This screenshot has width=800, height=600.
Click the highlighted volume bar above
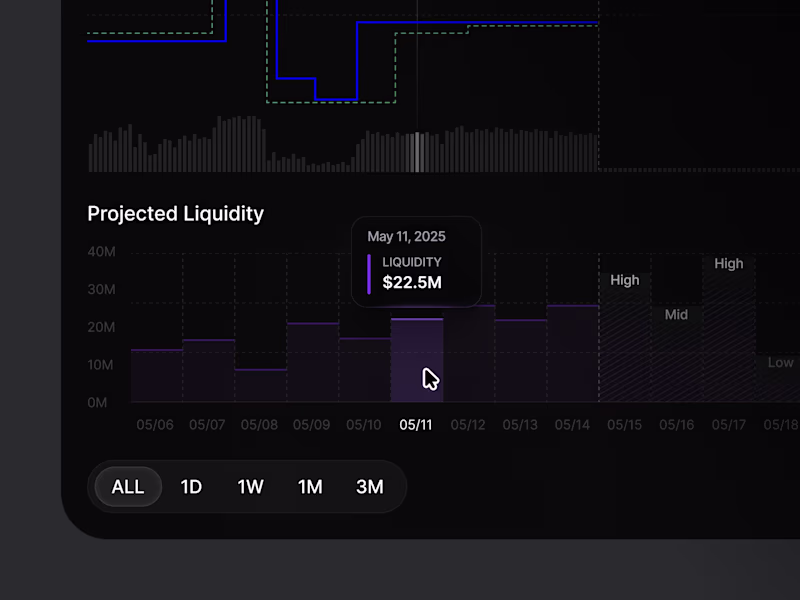point(417,150)
